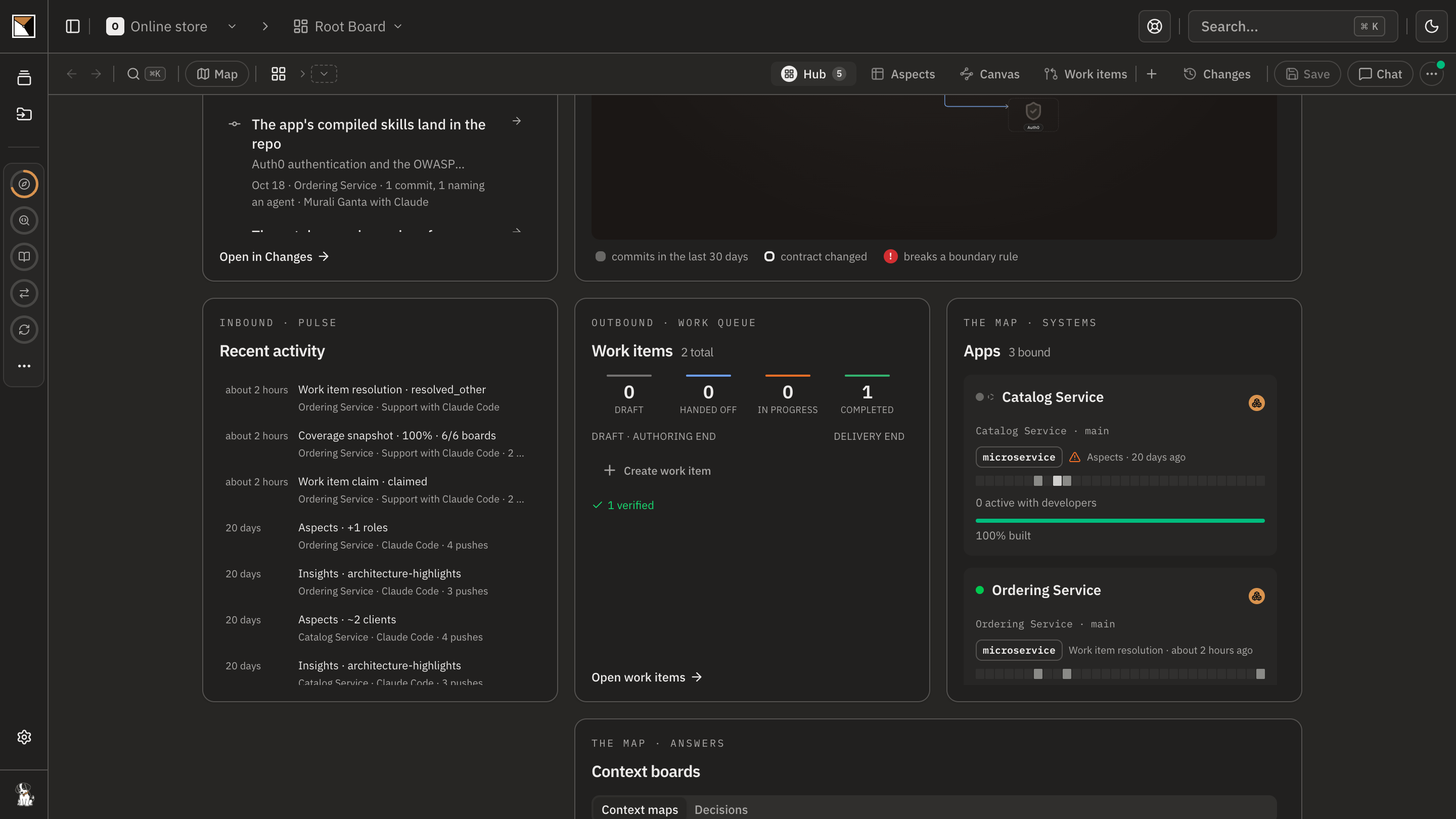This screenshot has height=819, width=1456.
Task: Switch to the Work items tab
Action: point(1085,74)
